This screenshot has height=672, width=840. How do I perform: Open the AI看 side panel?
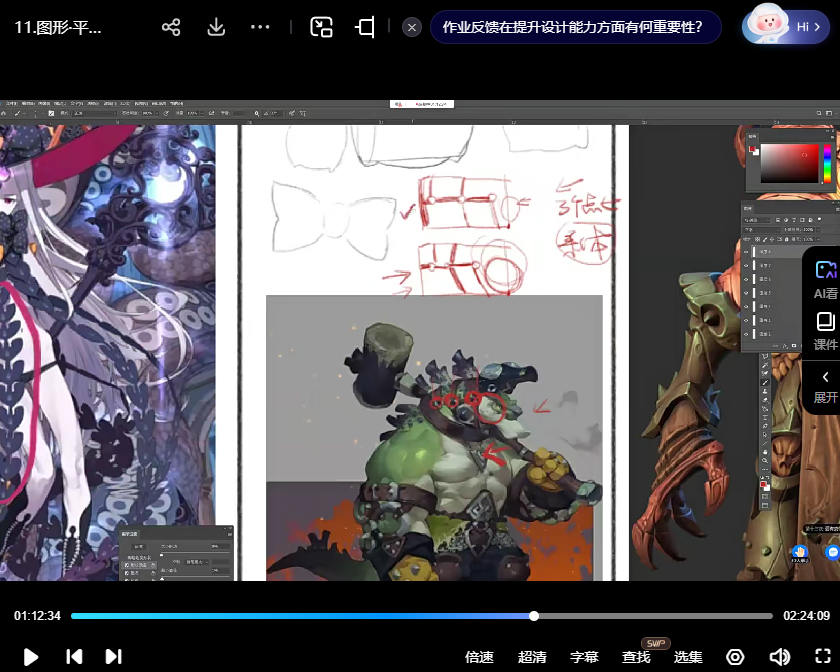tap(825, 279)
